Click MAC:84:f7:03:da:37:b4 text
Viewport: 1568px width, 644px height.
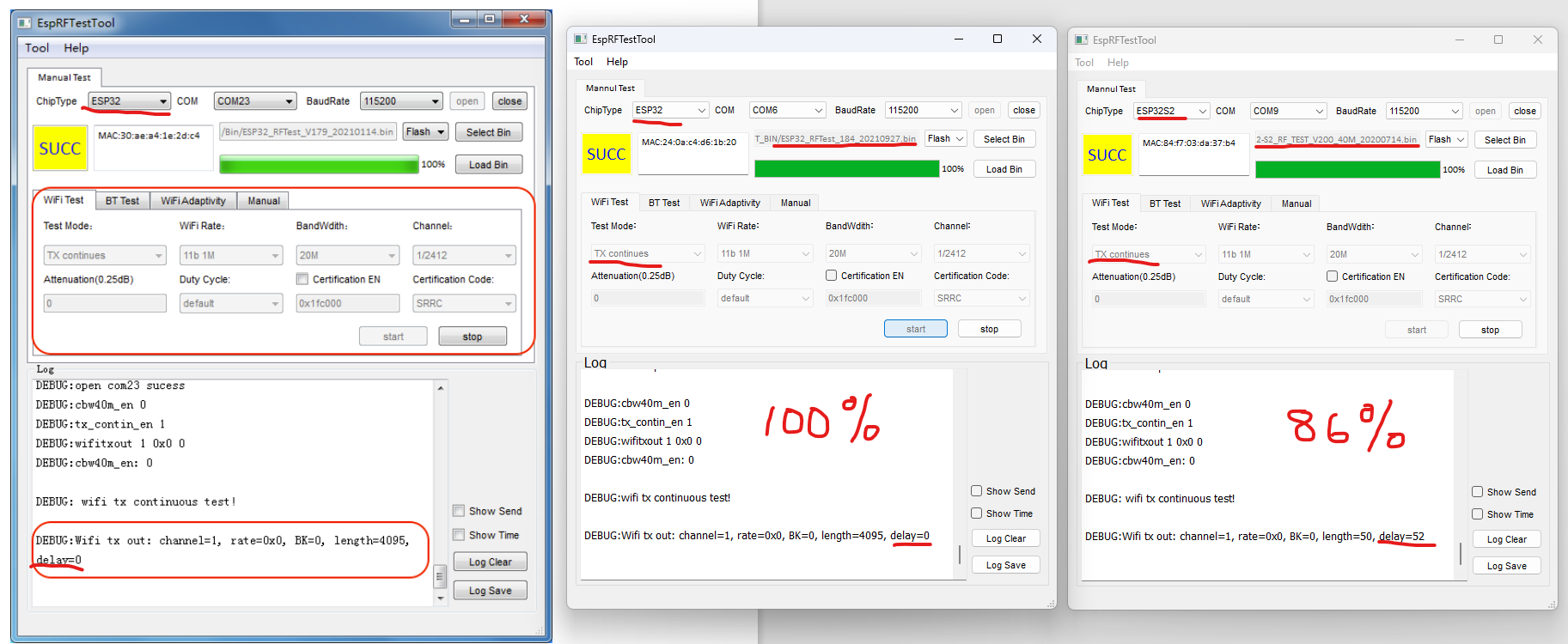coord(1189,143)
